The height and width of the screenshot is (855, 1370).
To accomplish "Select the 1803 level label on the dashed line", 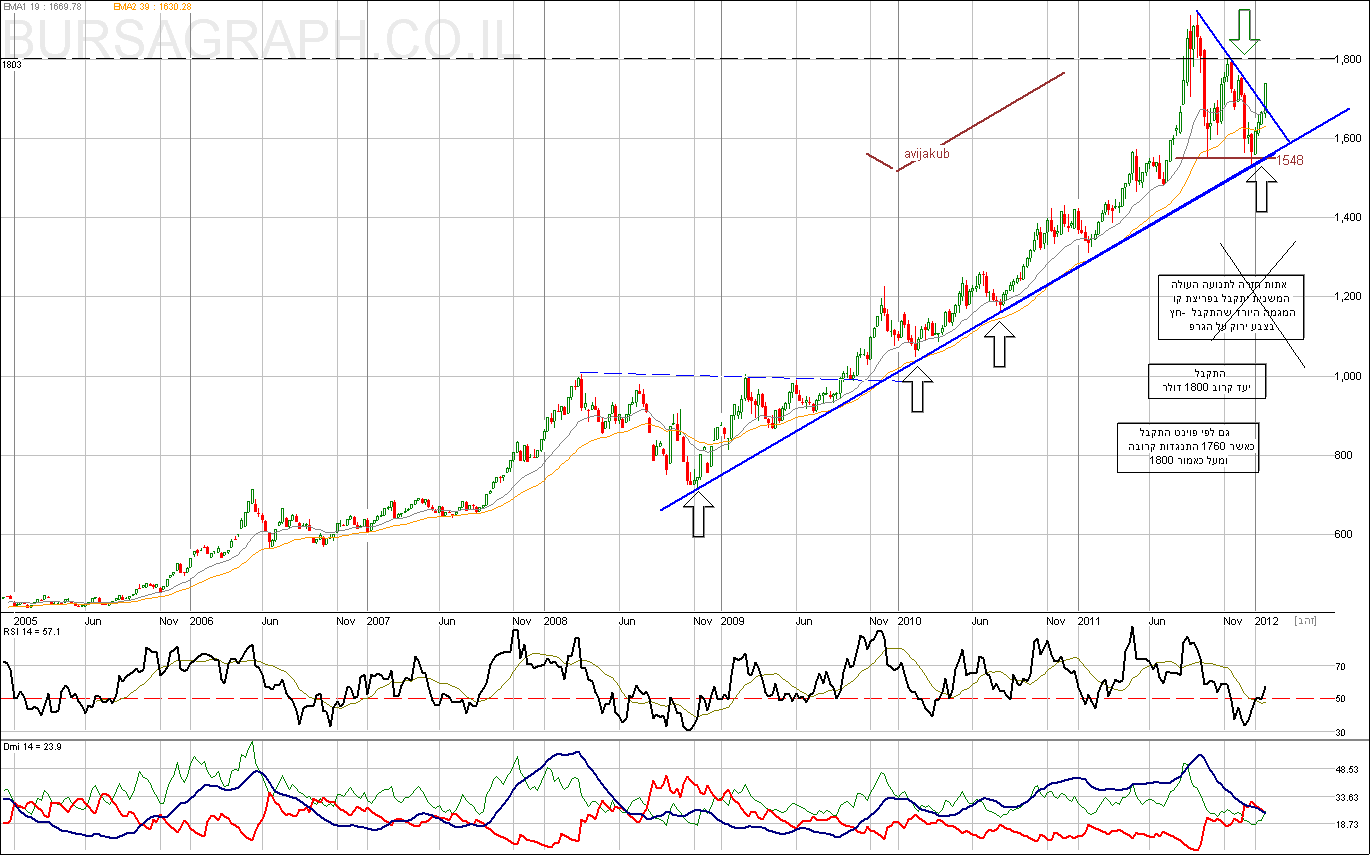I will [x=12, y=65].
